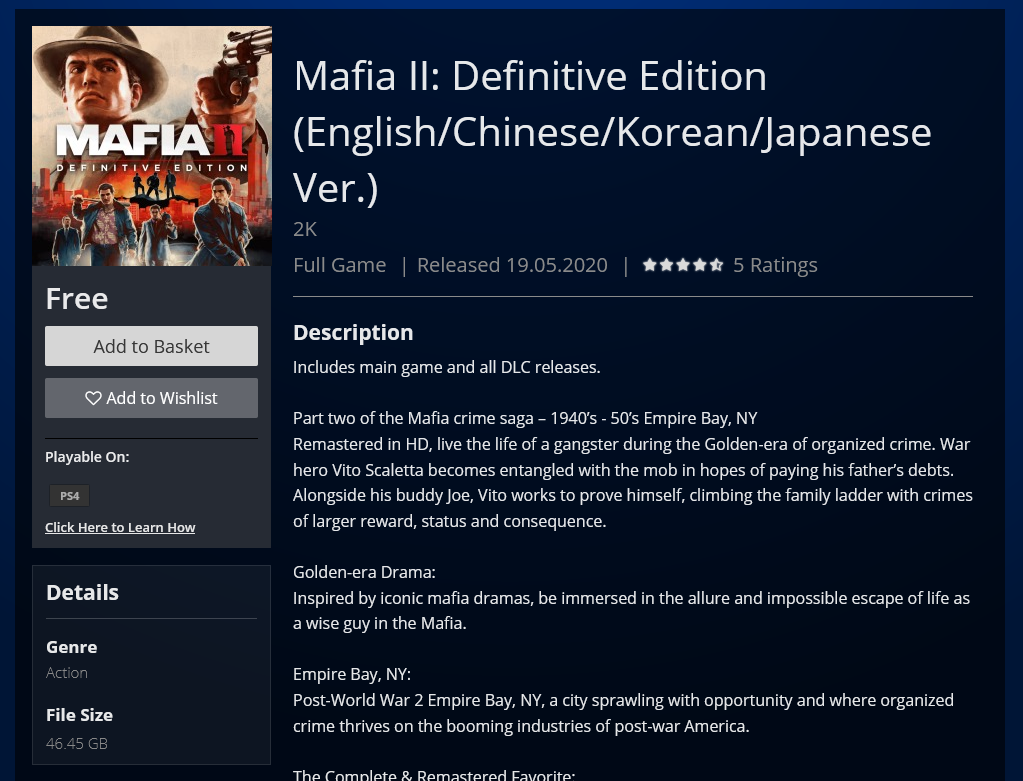Click the PS4 platform badge

[x=69, y=496]
